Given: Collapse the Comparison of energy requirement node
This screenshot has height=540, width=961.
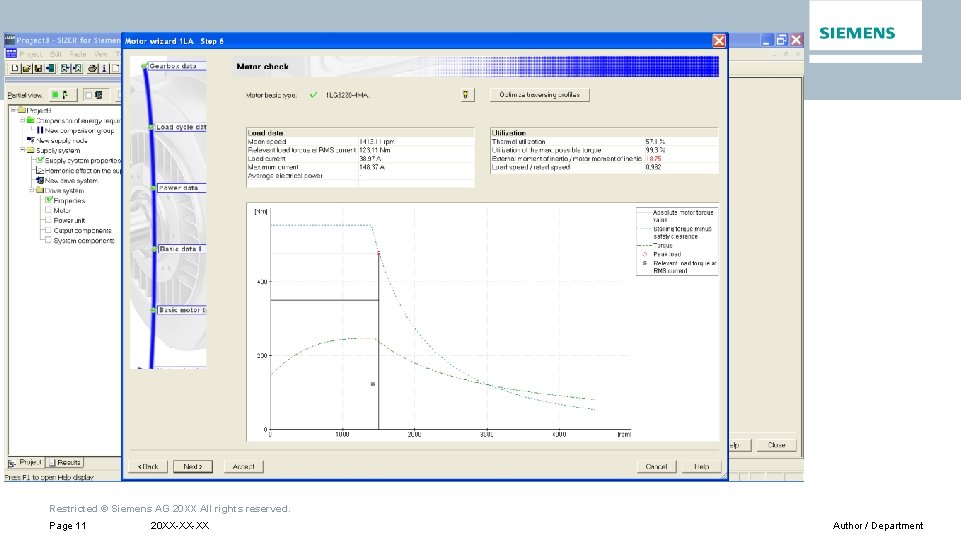Looking at the screenshot, I should (x=22, y=120).
